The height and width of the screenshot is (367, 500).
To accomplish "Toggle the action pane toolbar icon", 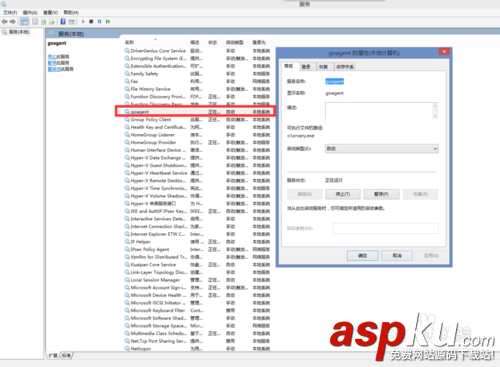I will (x=71, y=22).
